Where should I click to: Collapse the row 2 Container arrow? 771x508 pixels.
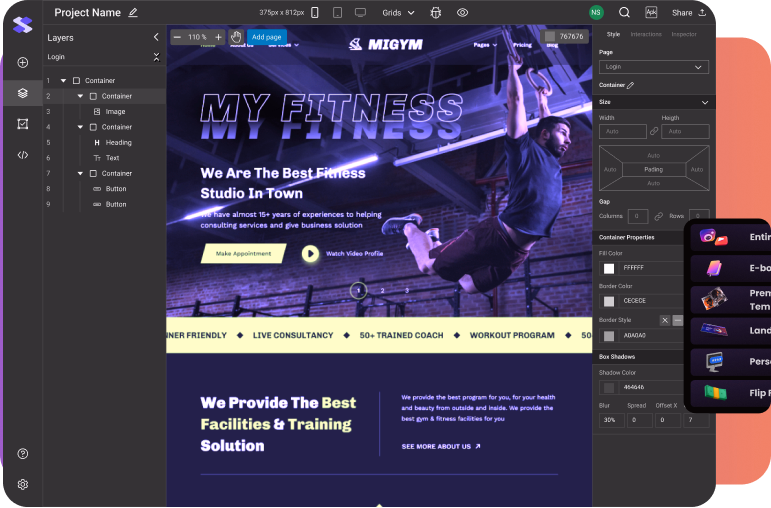coord(80,96)
